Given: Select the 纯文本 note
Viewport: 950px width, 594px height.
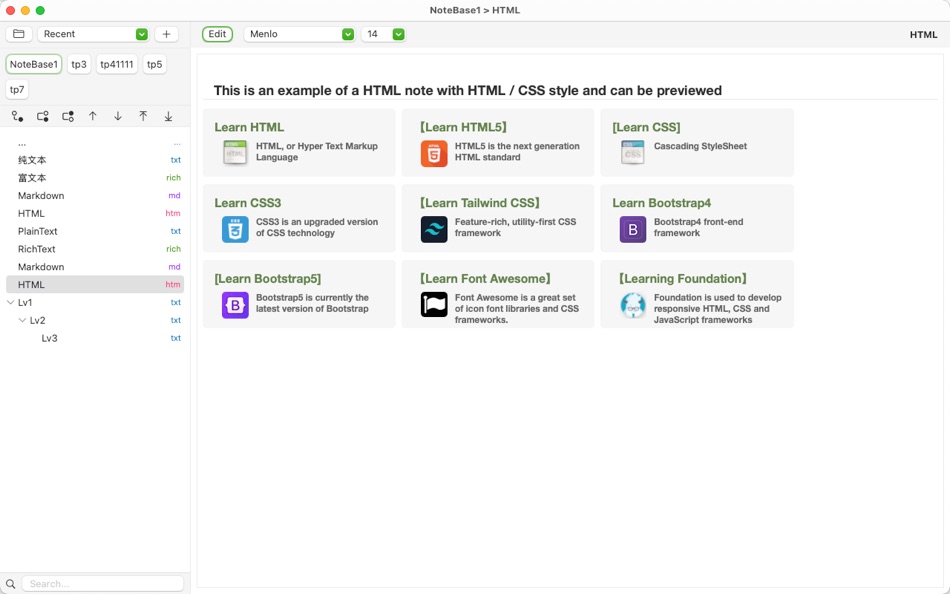Looking at the screenshot, I should [95, 160].
